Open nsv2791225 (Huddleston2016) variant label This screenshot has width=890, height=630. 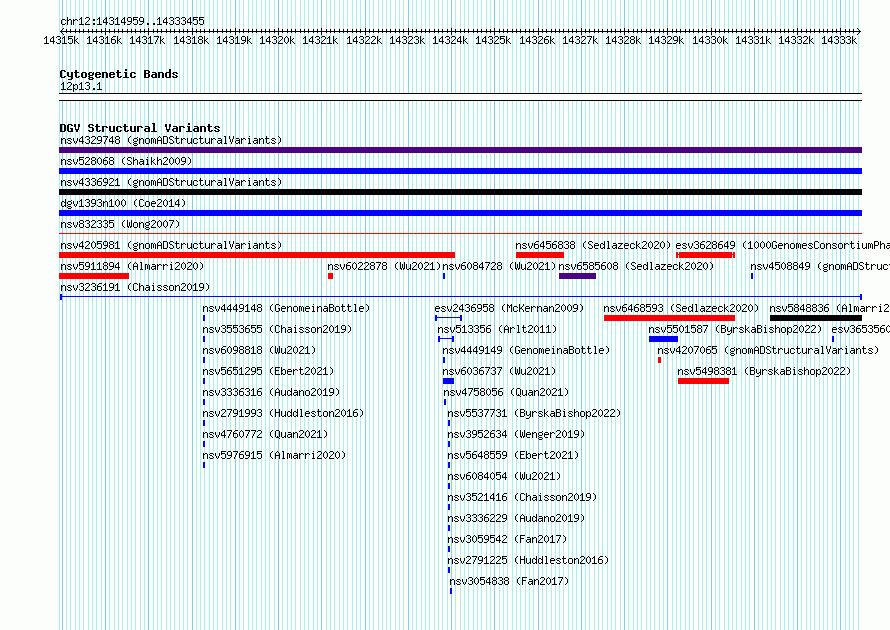click(528, 560)
